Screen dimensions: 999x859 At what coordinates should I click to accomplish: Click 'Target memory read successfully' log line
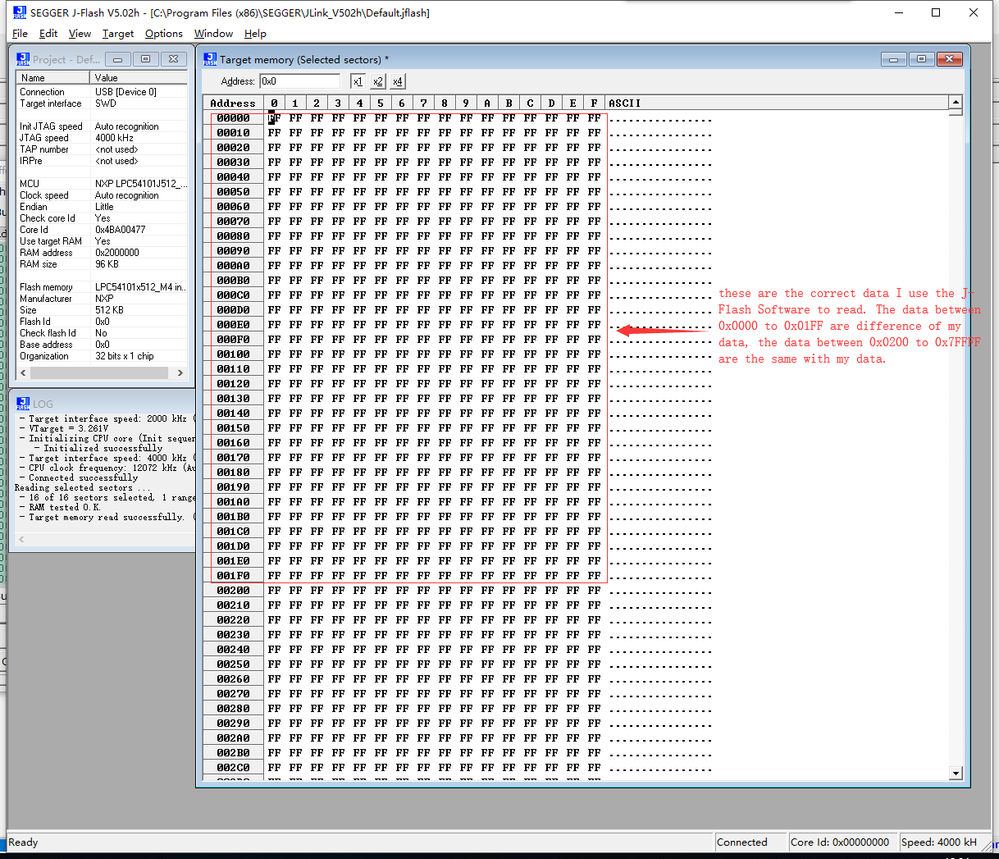pyautogui.click(x=106, y=517)
